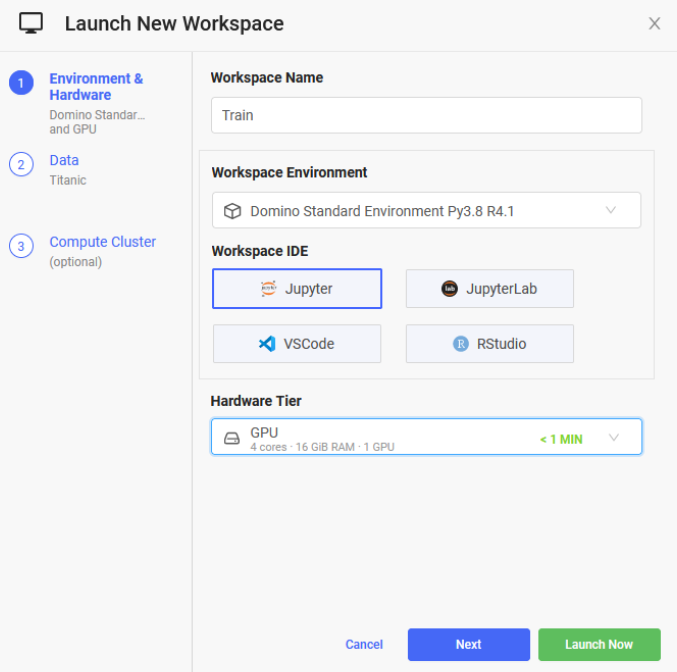Open the Hardware Tier GPU dropdown
The image size is (677, 672).
click(x=426, y=437)
